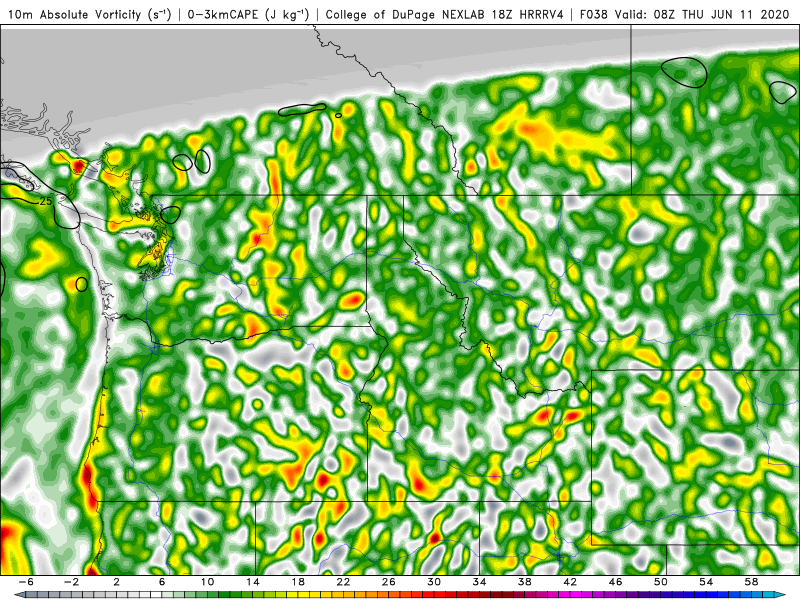800x600 pixels.
Task: Click the cyan right arrow tip of color bar
Action: pyautogui.click(x=781, y=595)
